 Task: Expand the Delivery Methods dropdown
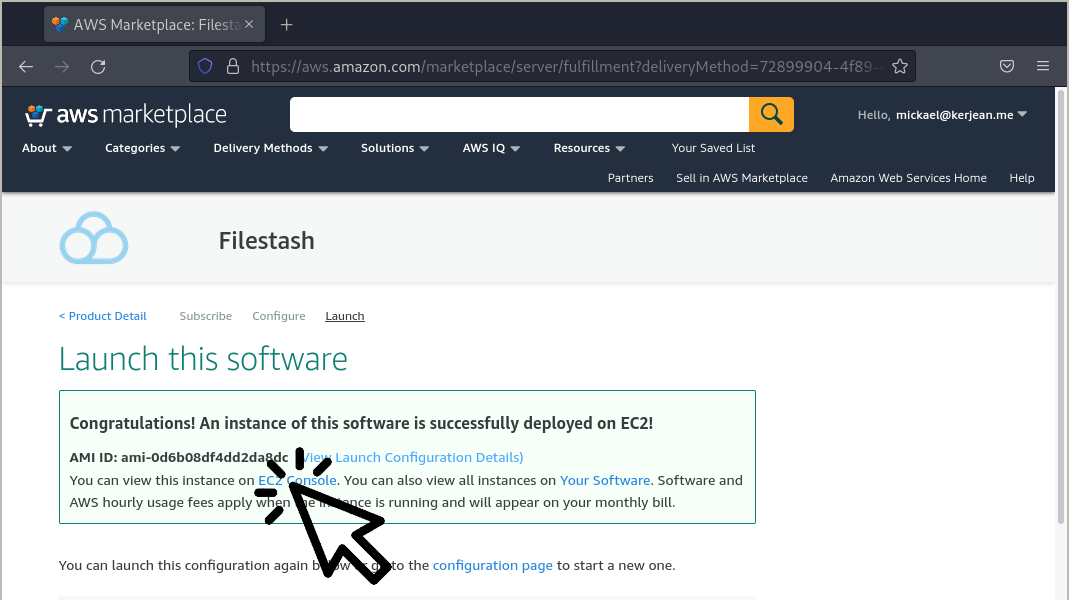pyautogui.click(x=270, y=148)
